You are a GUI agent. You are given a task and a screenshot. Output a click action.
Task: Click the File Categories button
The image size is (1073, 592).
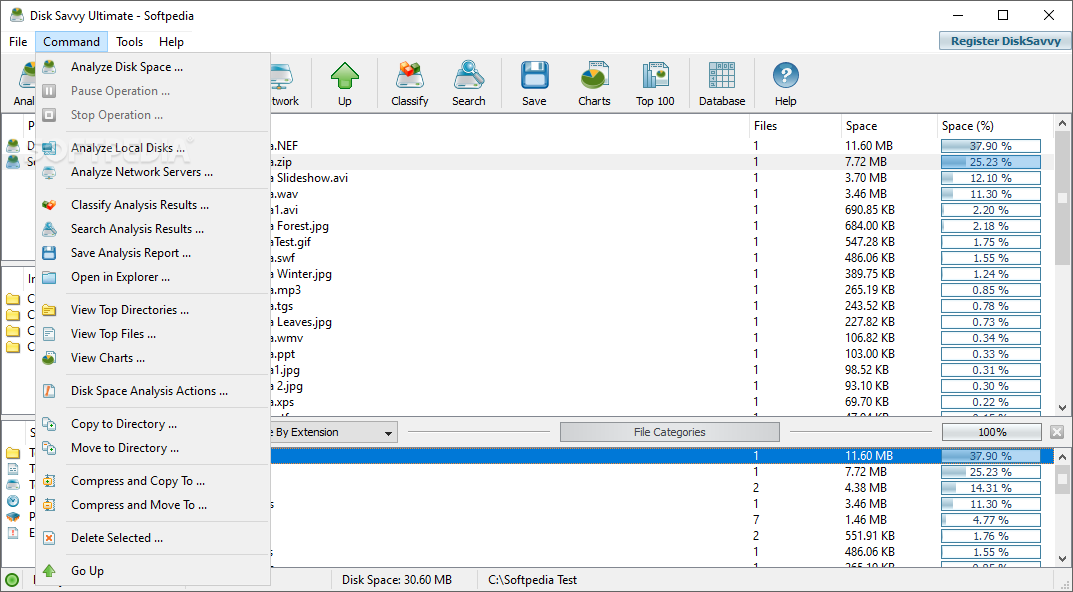coord(669,432)
